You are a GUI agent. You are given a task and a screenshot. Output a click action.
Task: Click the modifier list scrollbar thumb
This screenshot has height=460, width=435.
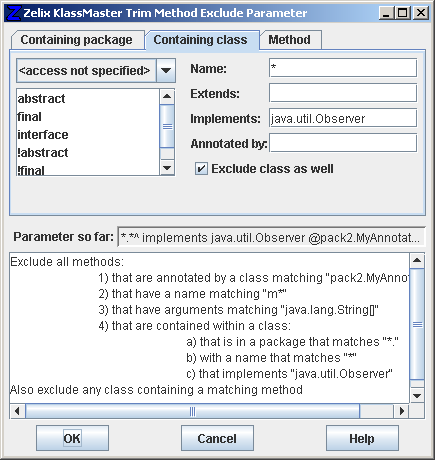tap(167, 126)
